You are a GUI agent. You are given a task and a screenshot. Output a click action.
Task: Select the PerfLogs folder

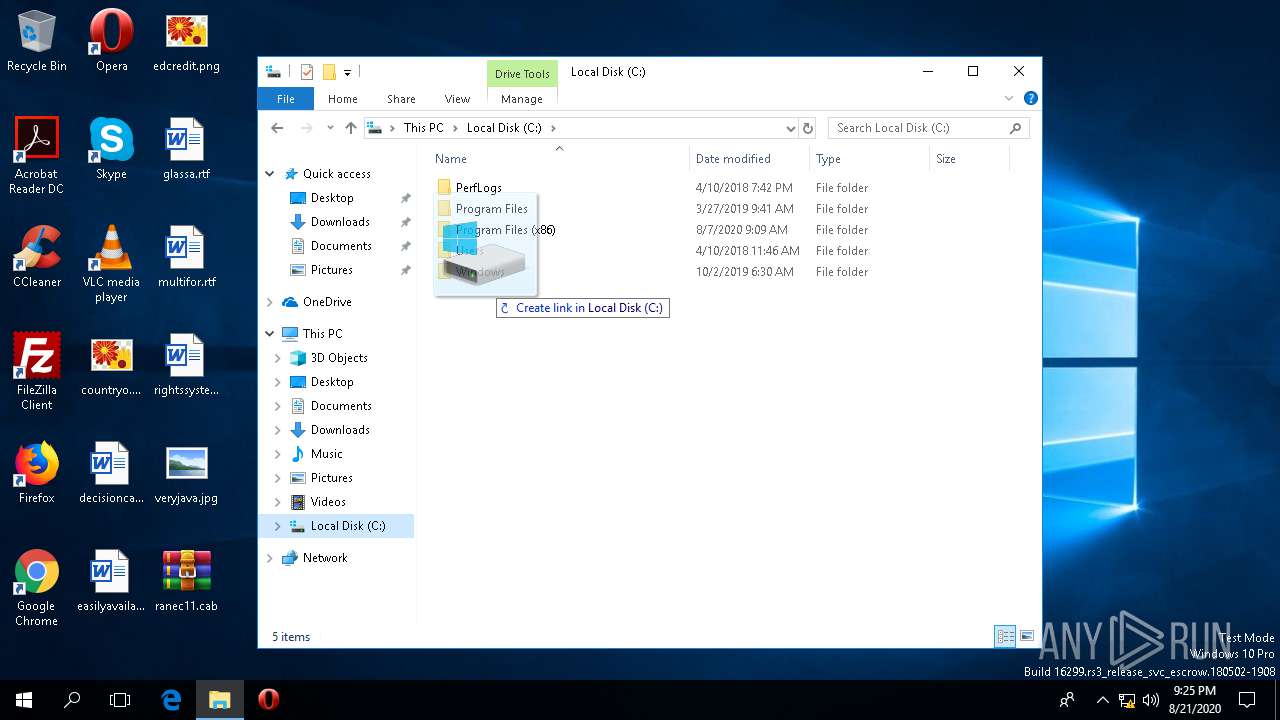click(479, 188)
